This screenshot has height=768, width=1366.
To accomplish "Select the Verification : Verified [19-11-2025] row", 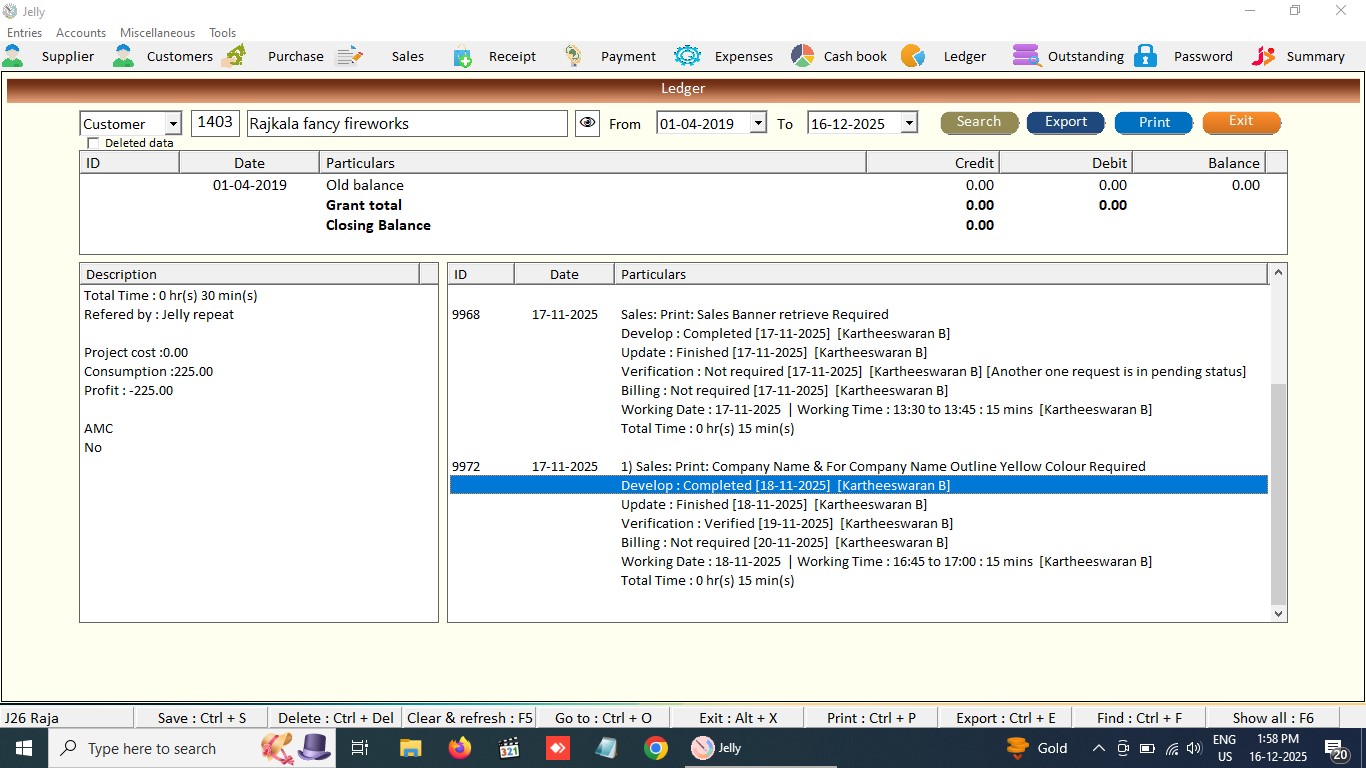I will [x=859, y=523].
